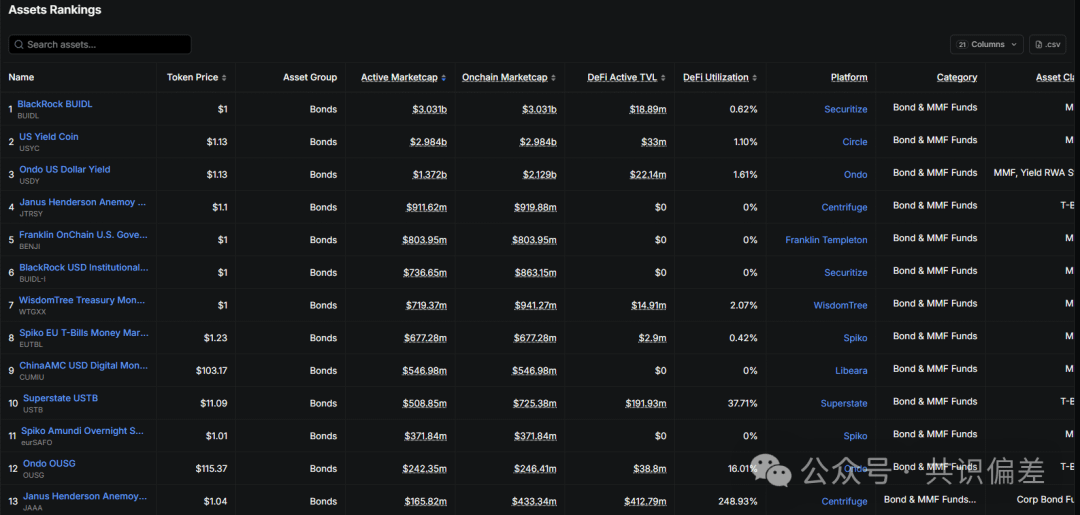Click USDY Onchain Marketcap $2.129b
This screenshot has height=515, width=1080.
click(x=538, y=175)
